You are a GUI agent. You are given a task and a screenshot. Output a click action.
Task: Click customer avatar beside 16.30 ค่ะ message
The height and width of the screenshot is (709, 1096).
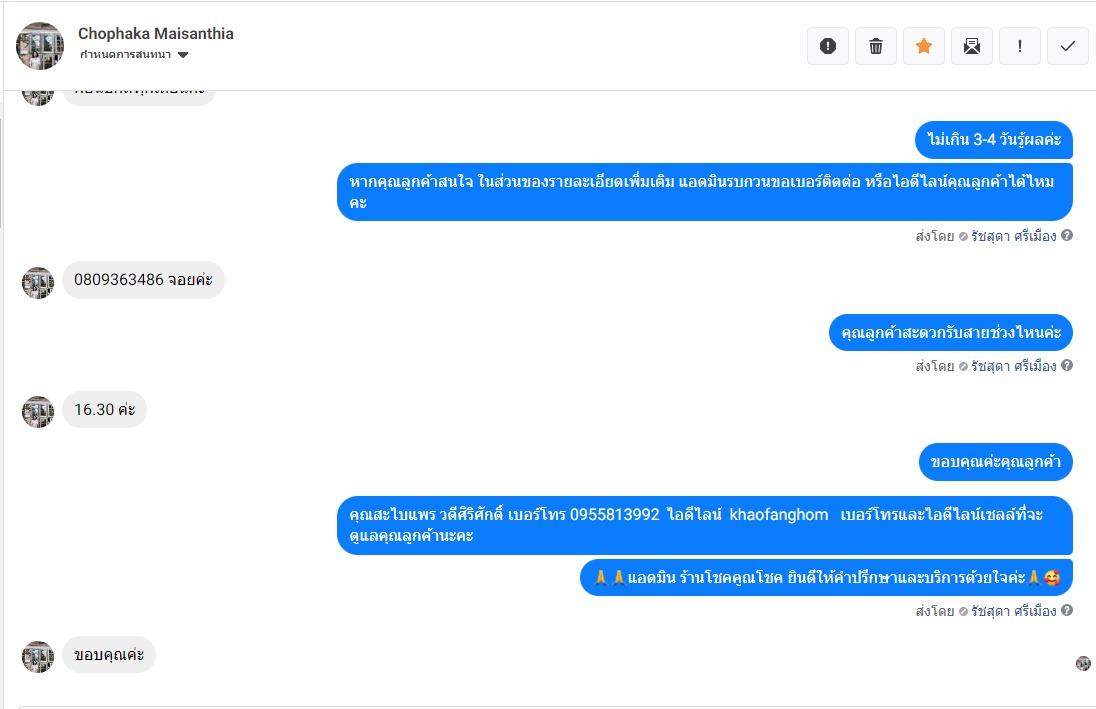pos(38,411)
